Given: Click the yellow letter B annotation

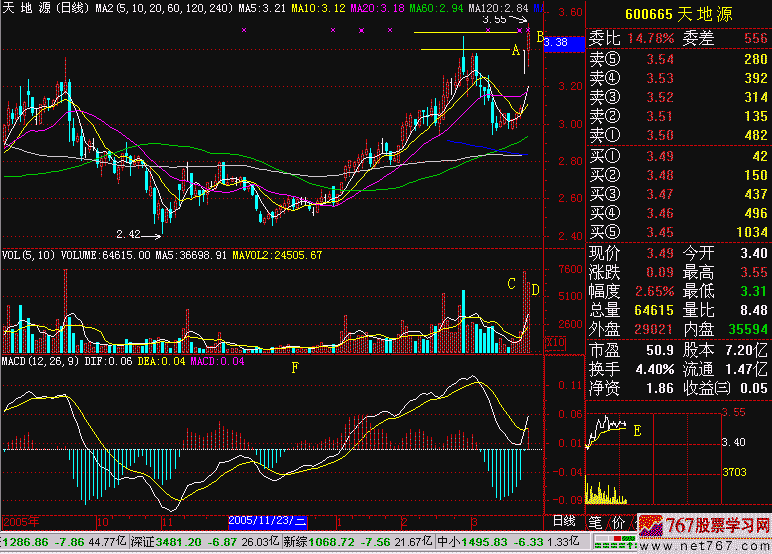Looking at the screenshot, I should coord(541,37).
